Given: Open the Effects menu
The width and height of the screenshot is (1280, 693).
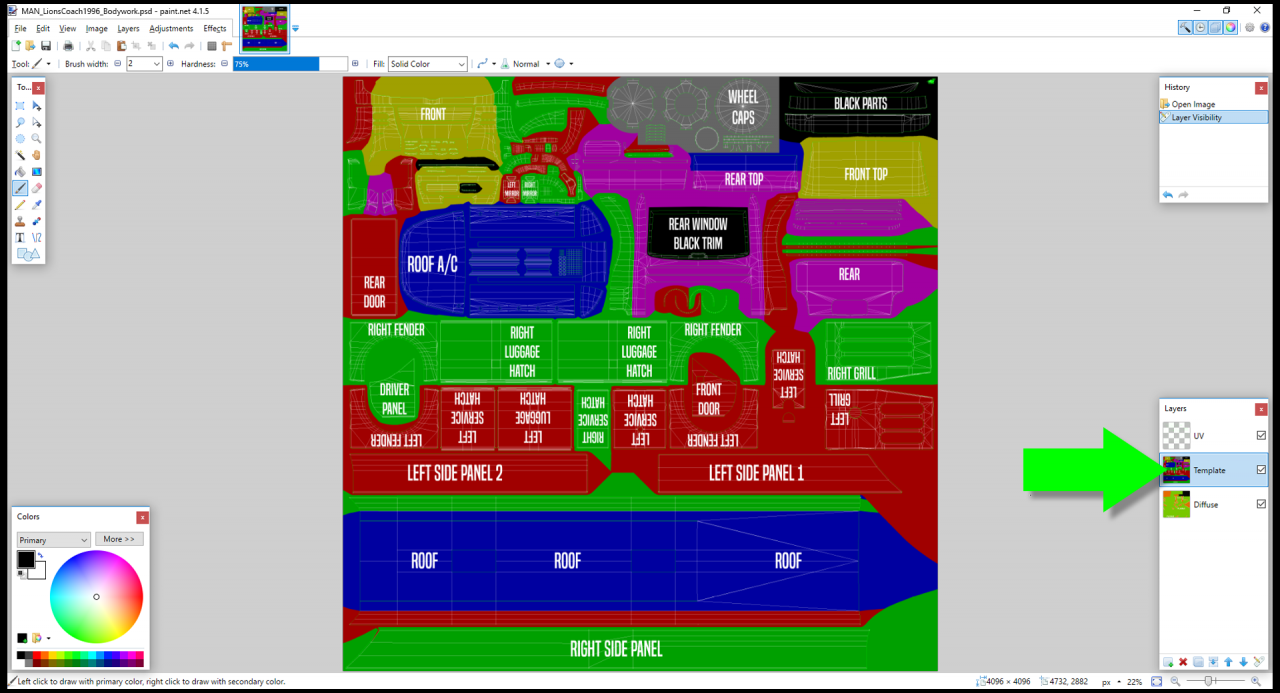Looking at the screenshot, I should coord(215,29).
